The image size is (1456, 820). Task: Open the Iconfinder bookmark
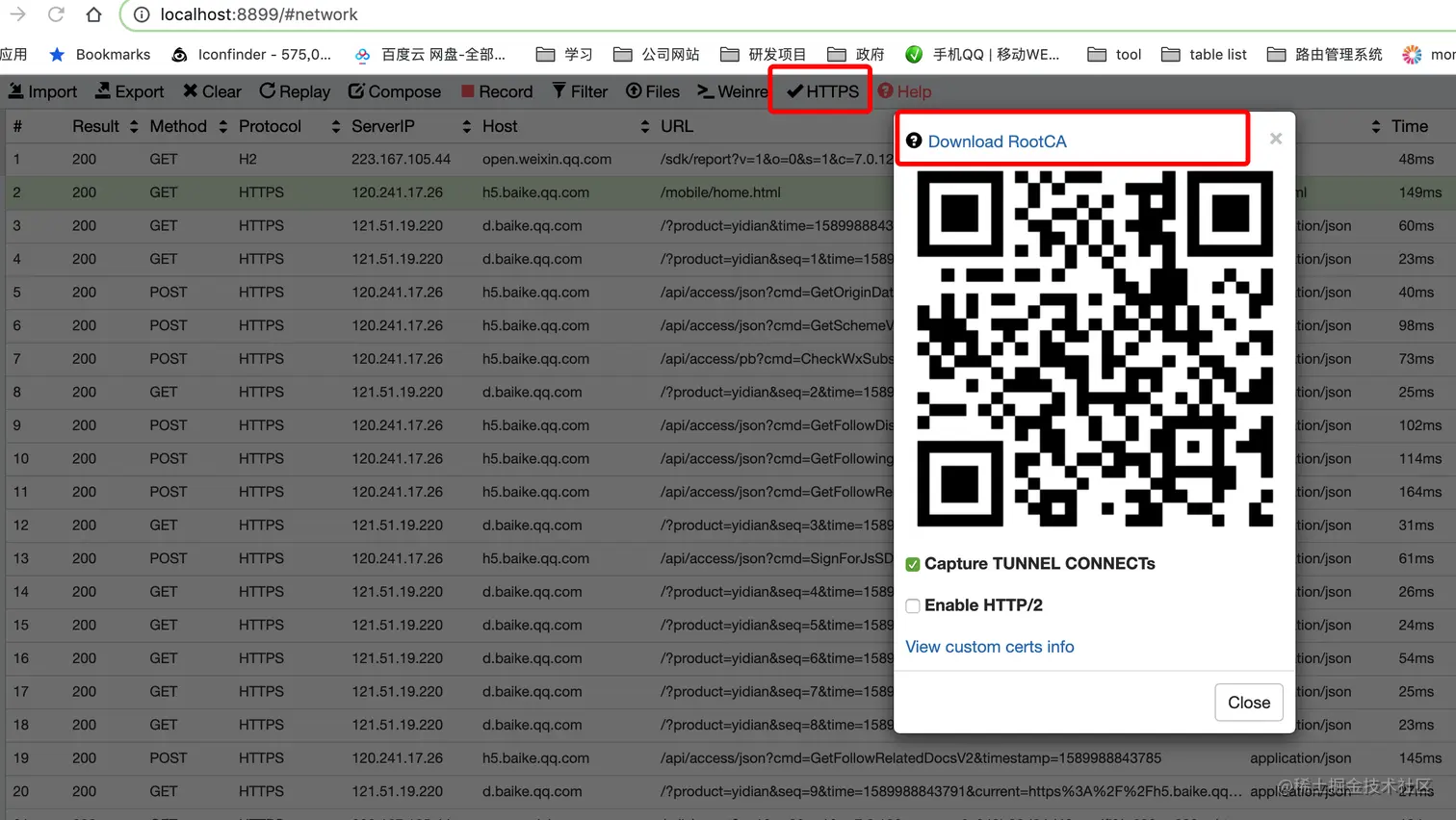251,55
